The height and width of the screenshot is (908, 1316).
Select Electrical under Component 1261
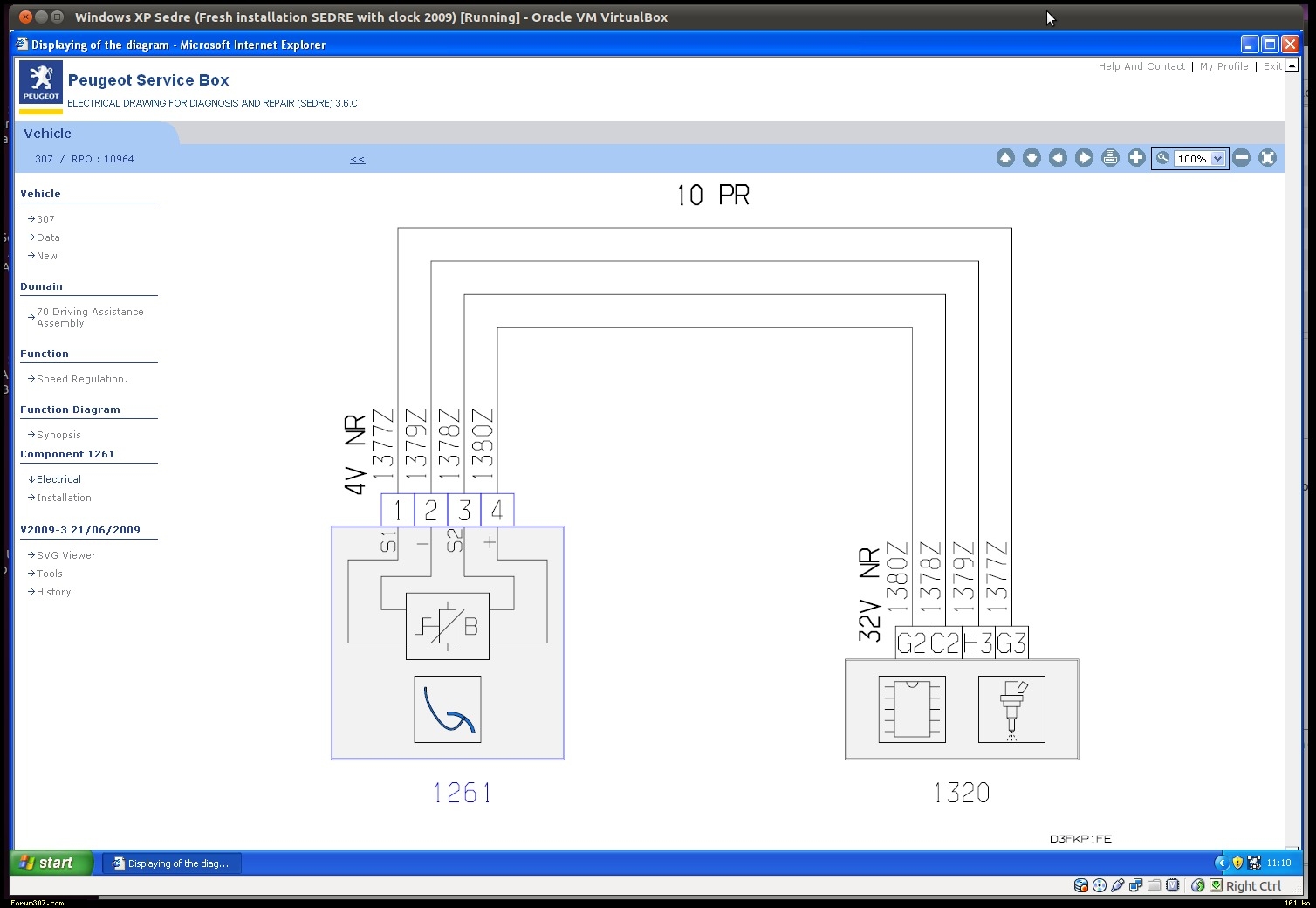58,479
